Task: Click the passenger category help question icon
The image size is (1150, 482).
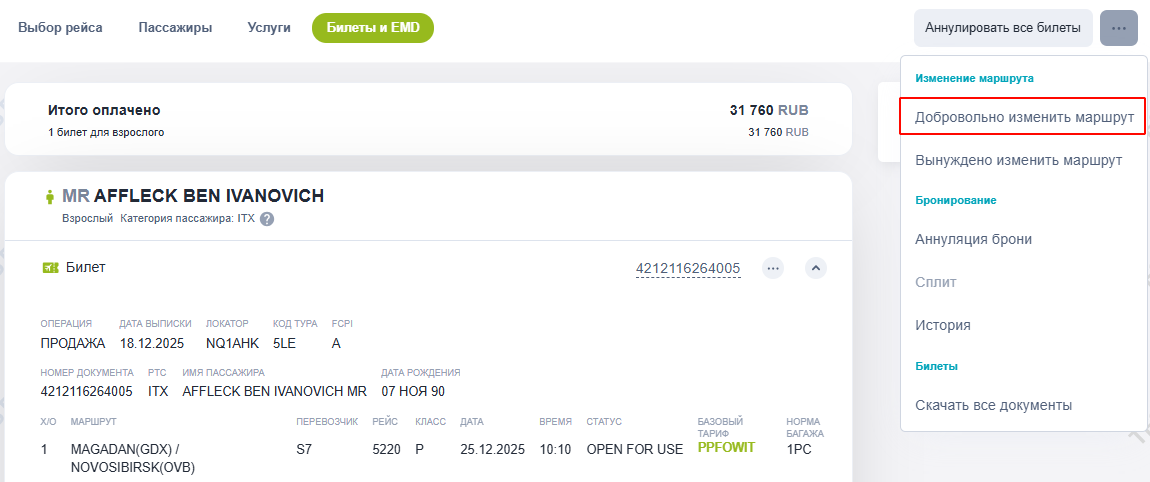Action: 267,220
